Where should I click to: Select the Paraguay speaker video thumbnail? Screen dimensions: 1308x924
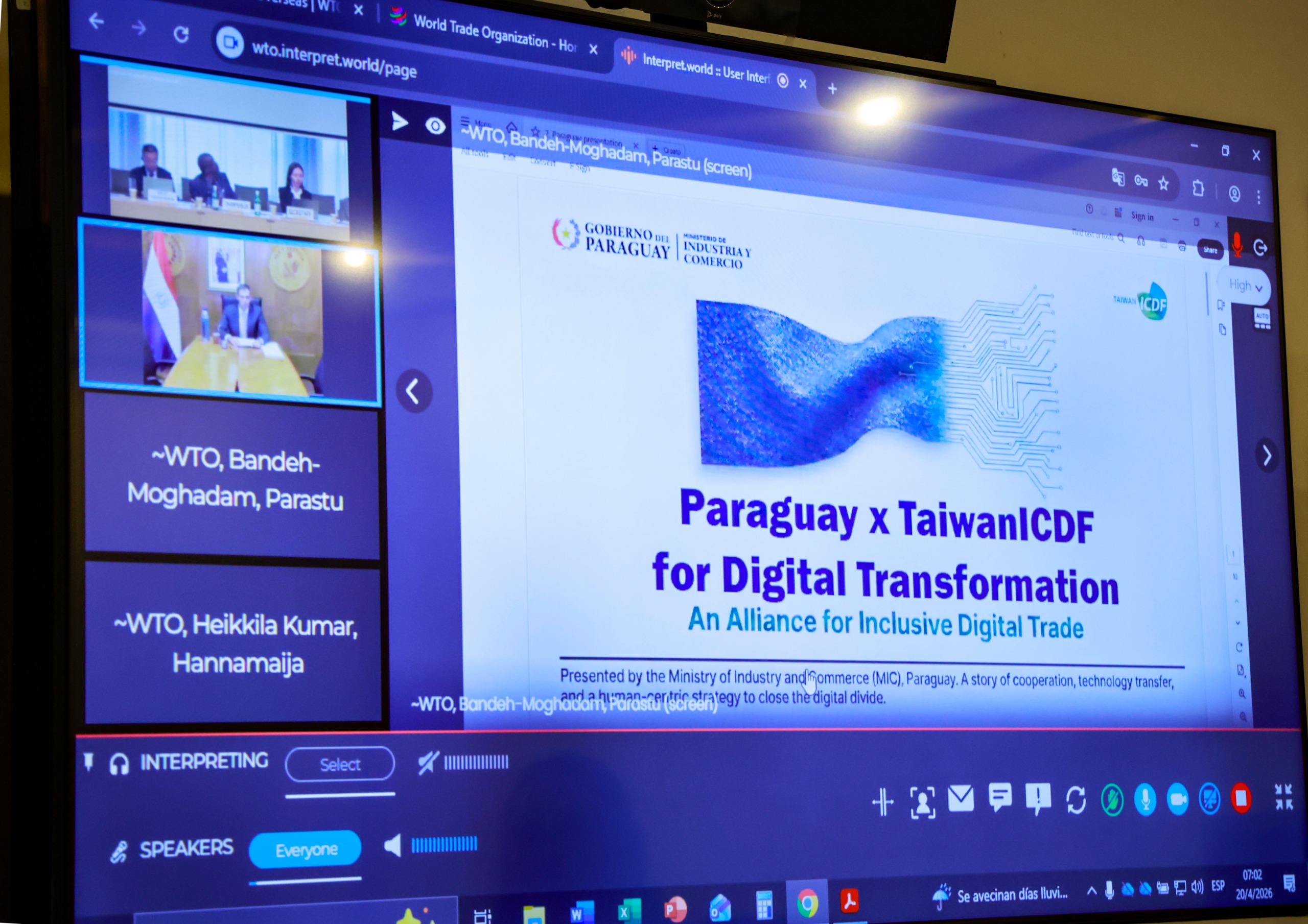[231, 312]
